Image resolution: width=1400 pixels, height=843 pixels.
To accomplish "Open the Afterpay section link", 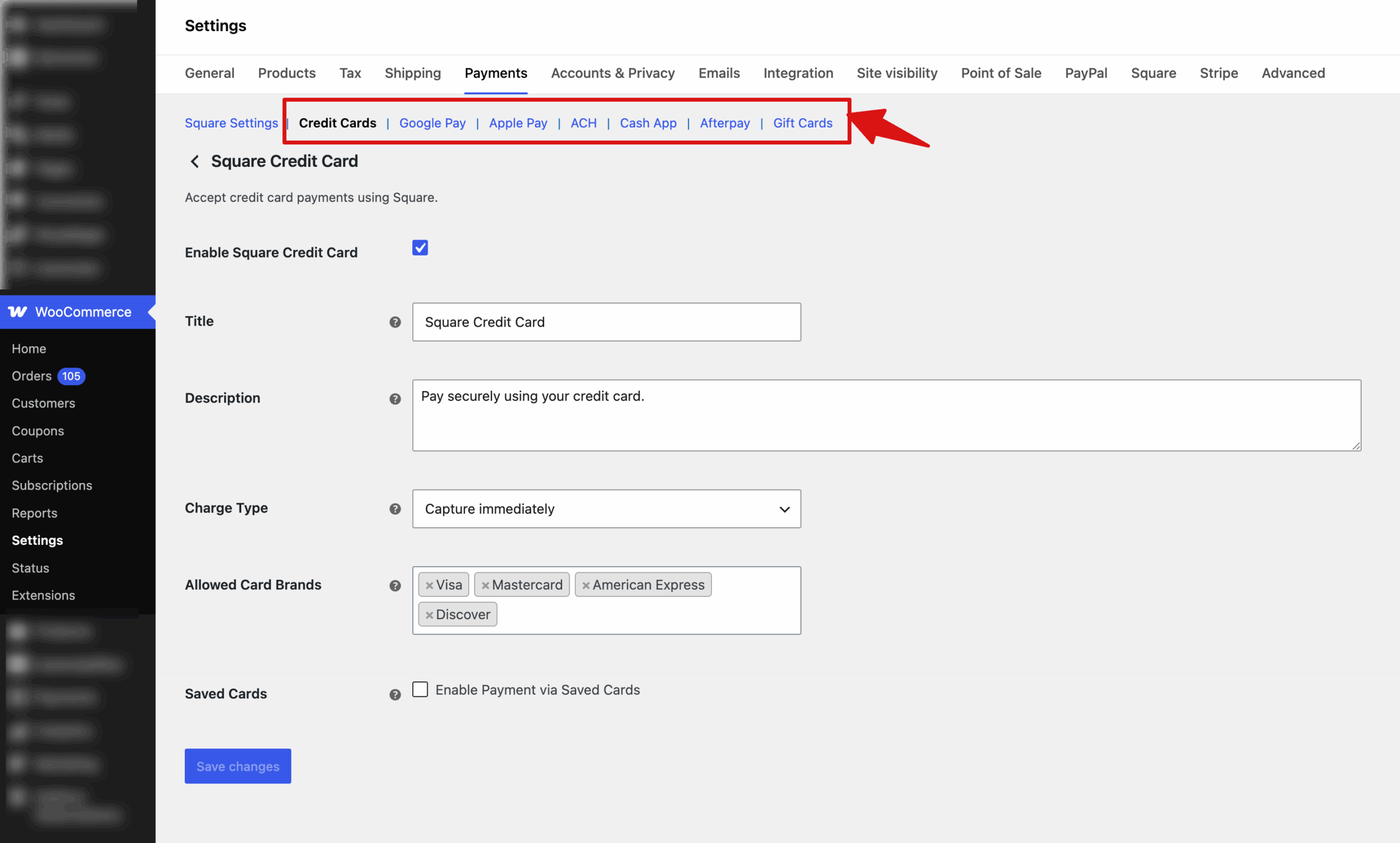I will tap(725, 123).
